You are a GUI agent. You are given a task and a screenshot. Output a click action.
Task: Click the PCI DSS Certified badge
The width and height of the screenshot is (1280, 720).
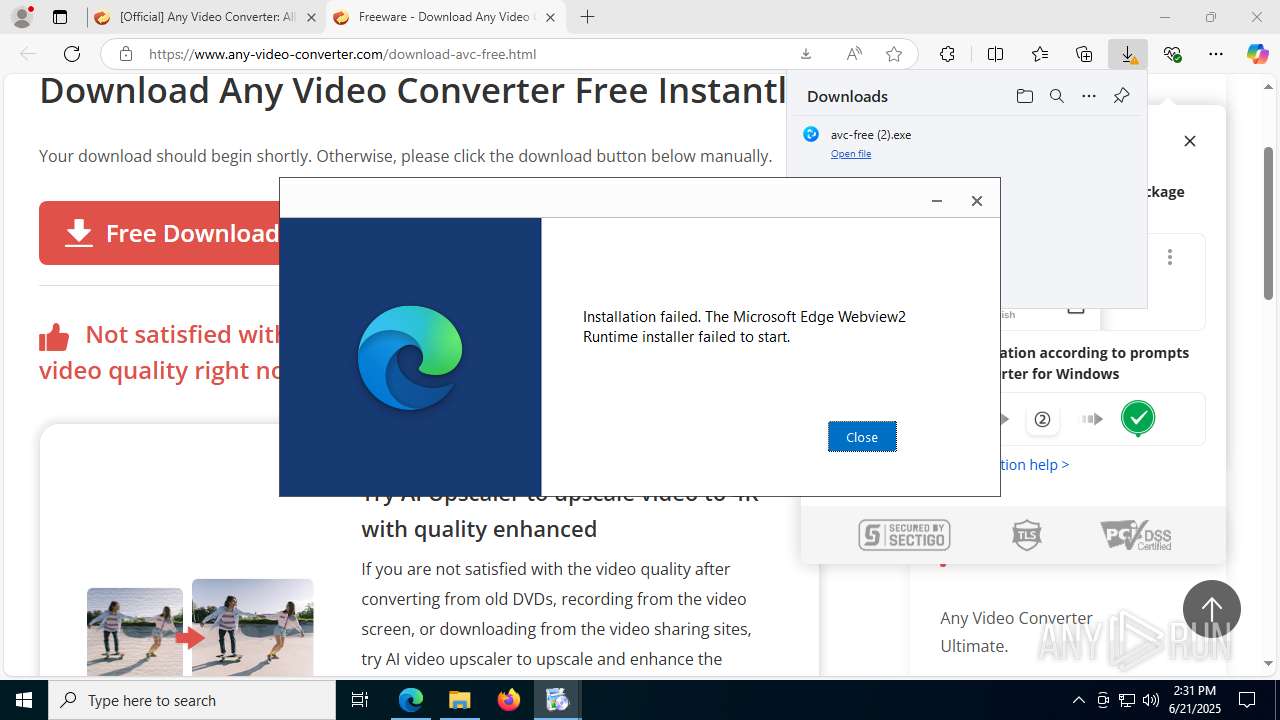[x=1136, y=535]
